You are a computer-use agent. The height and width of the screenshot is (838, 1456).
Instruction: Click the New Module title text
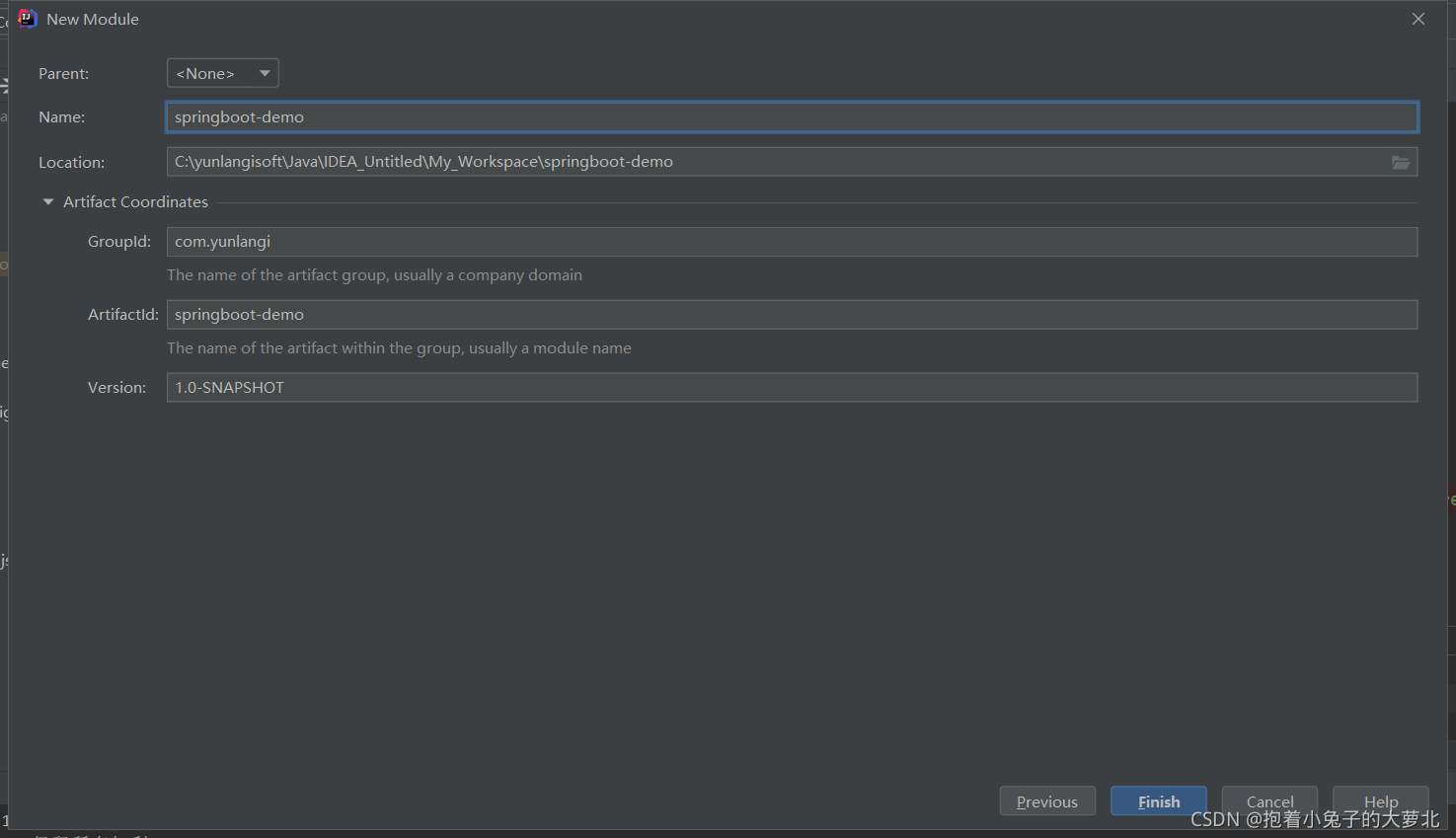[93, 20]
